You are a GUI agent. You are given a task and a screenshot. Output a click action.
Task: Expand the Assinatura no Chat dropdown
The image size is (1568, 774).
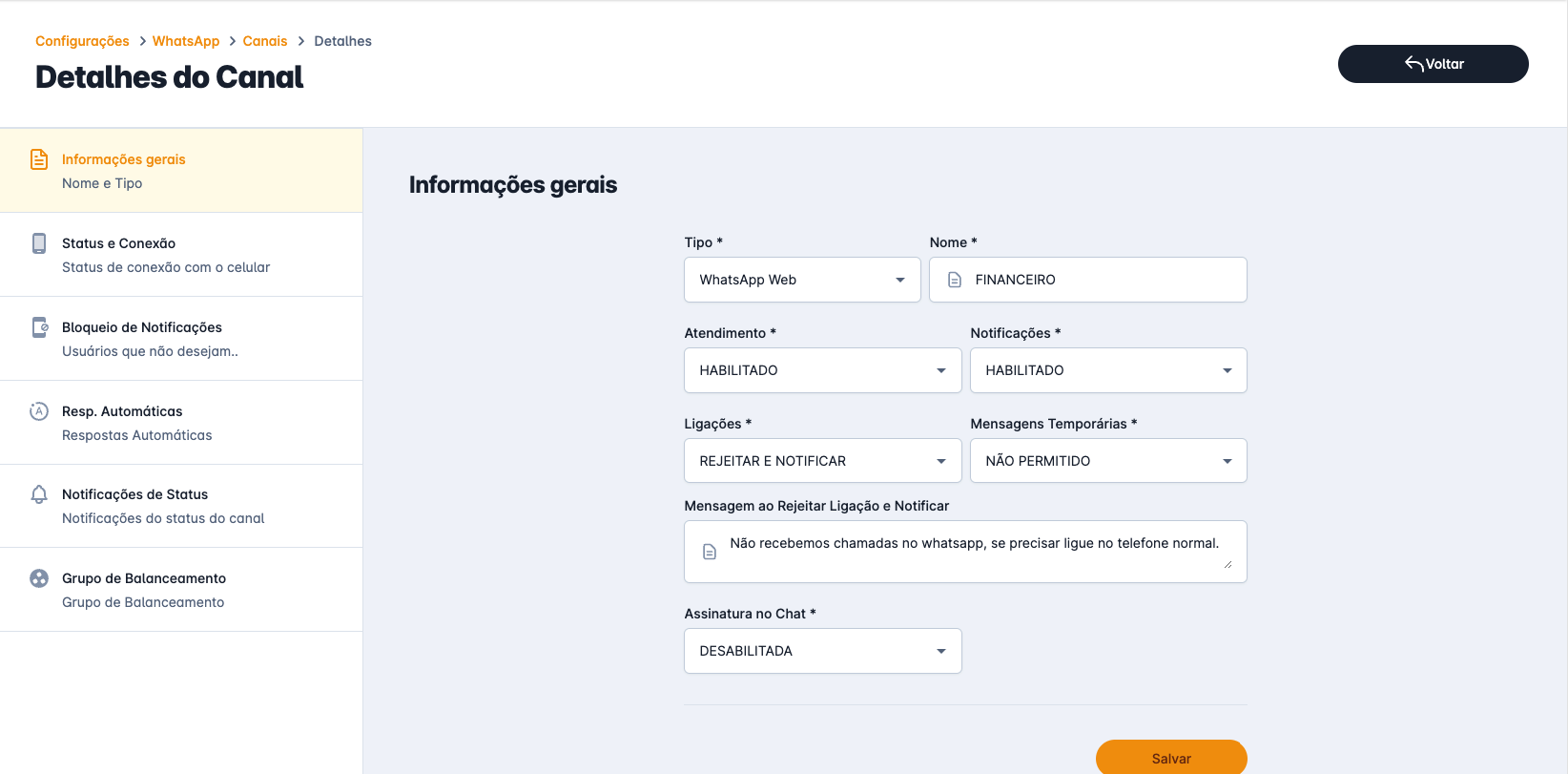[x=822, y=651]
